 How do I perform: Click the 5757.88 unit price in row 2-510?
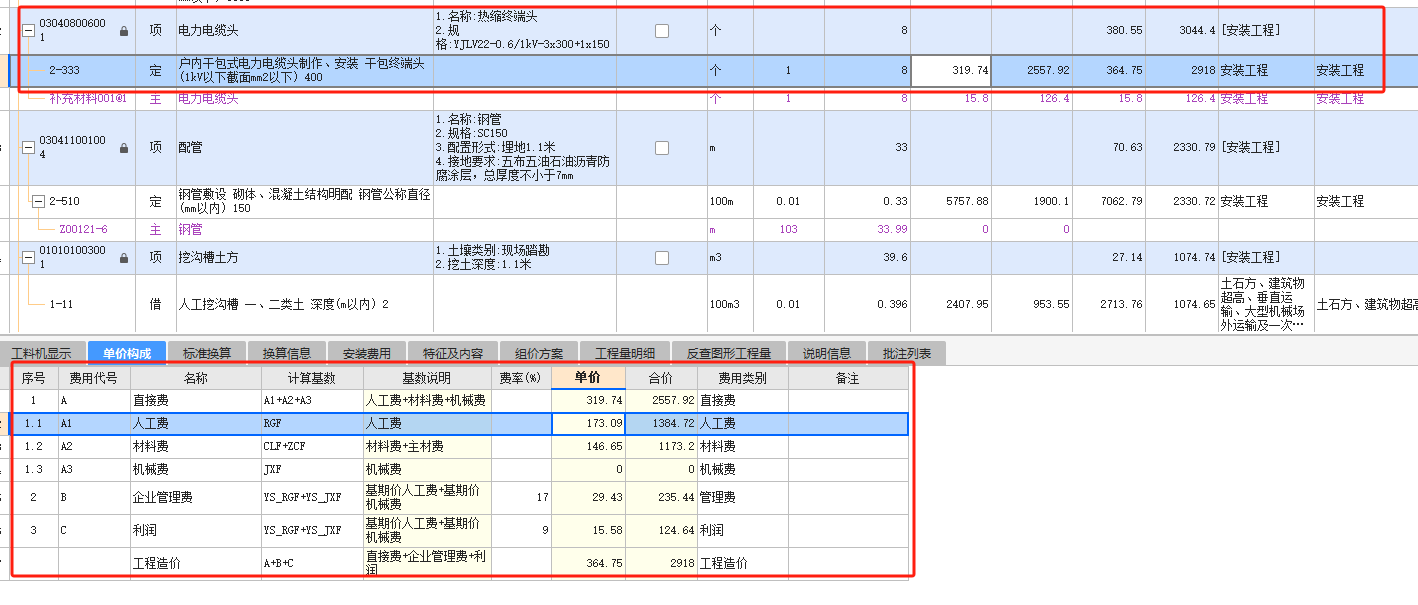pyautogui.click(x=951, y=201)
